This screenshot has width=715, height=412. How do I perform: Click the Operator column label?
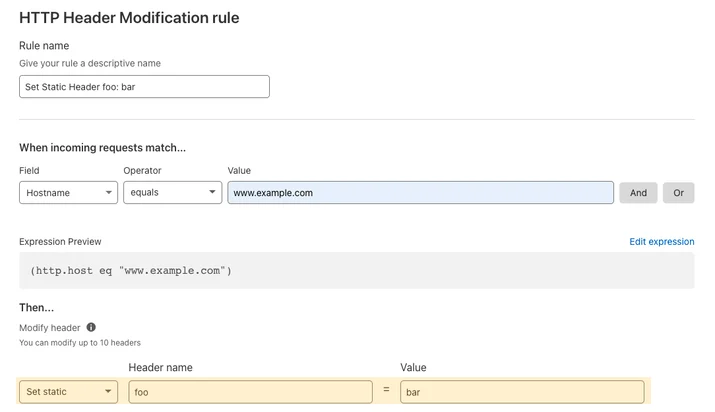point(142,170)
